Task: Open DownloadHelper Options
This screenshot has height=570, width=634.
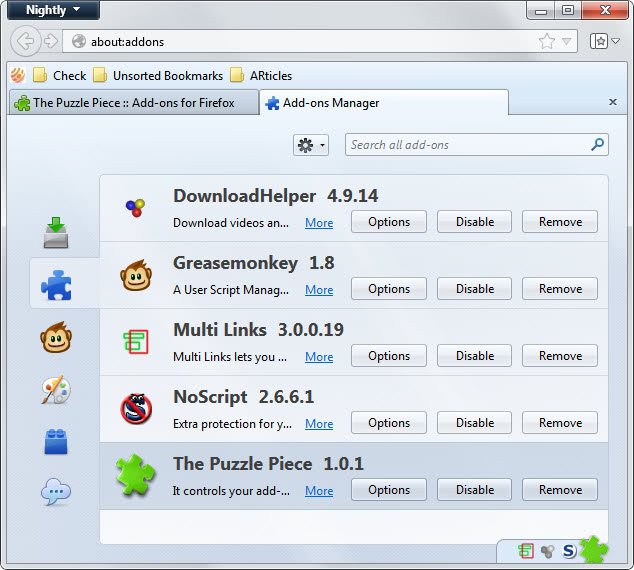Action: pyautogui.click(x=389, y=222)
